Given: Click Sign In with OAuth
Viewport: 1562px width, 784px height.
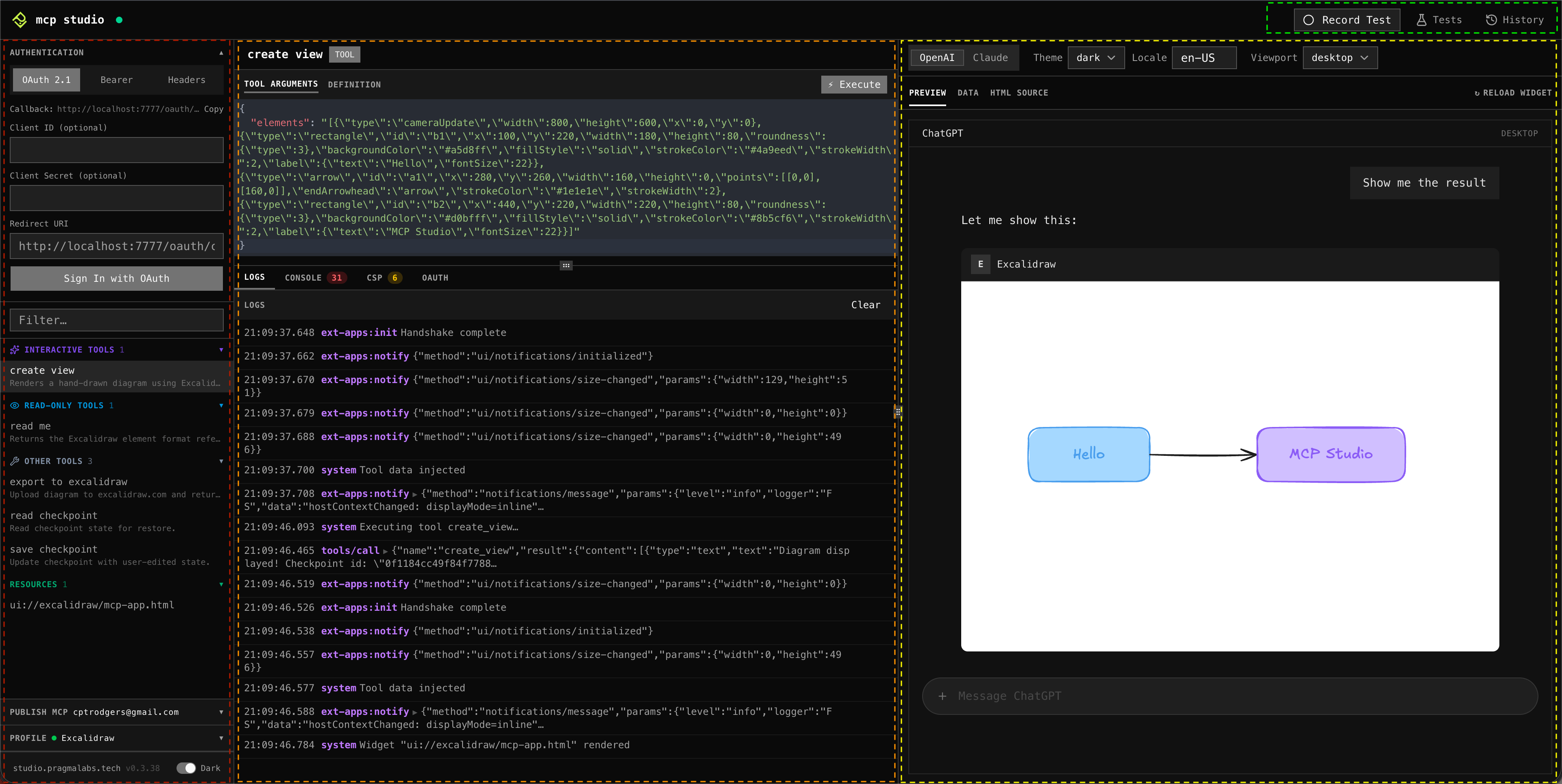Looking at the screenshot, I should click(116, 279).
